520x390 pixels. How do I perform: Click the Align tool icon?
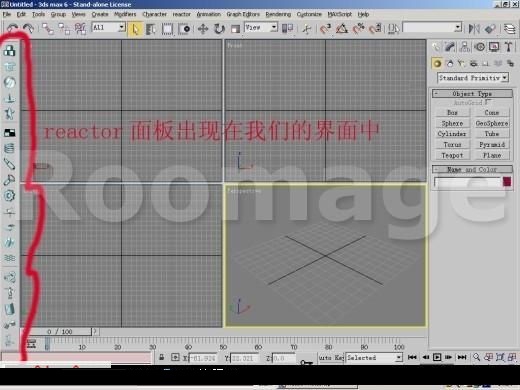(x=490, y=29)
